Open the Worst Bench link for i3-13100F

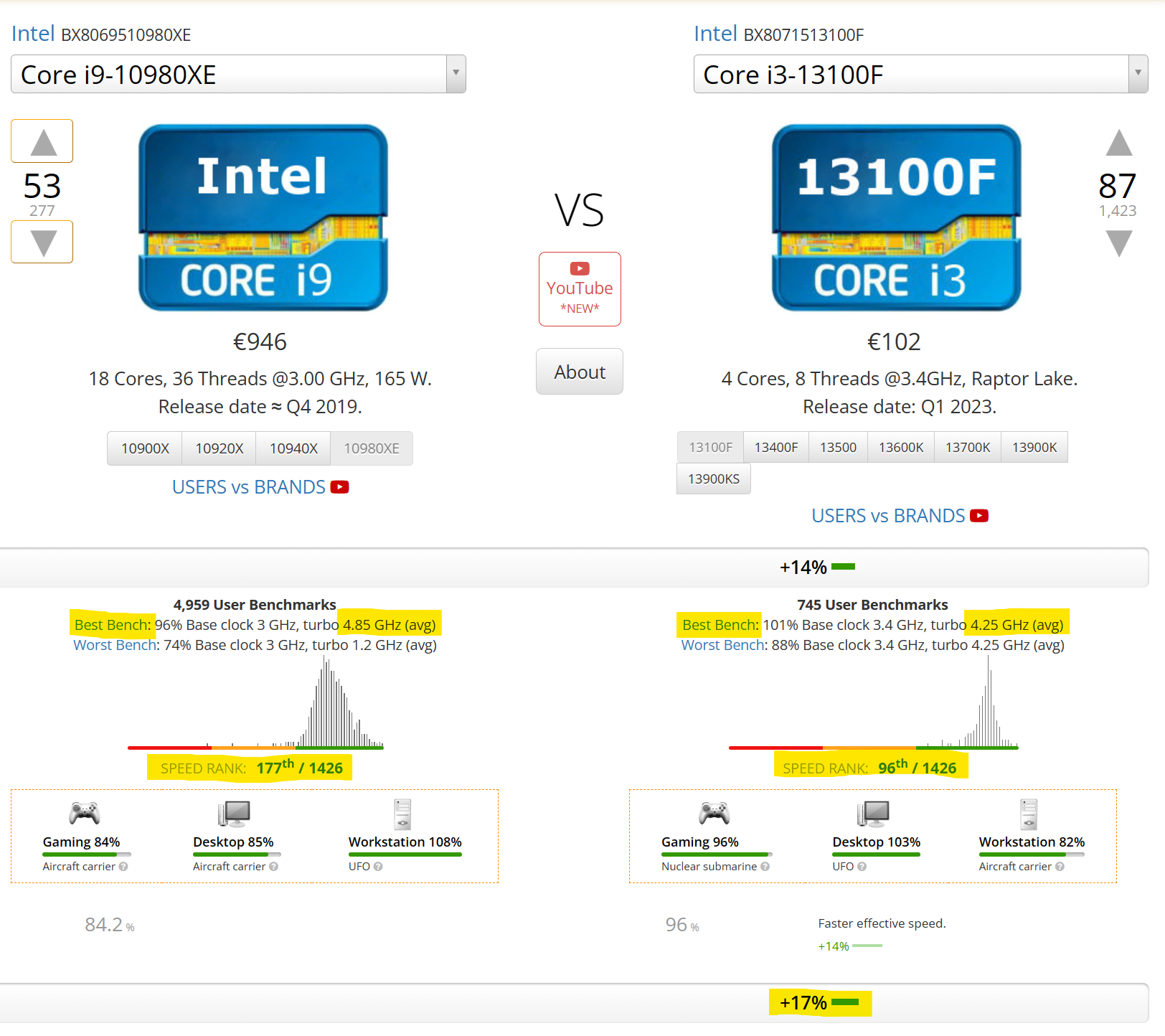pos(722,645)
